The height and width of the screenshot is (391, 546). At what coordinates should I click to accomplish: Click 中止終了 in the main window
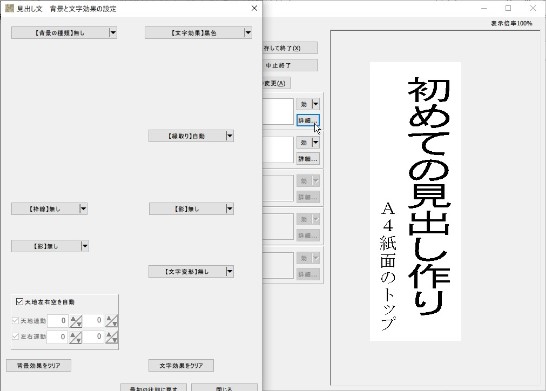[x=290, y=65]
